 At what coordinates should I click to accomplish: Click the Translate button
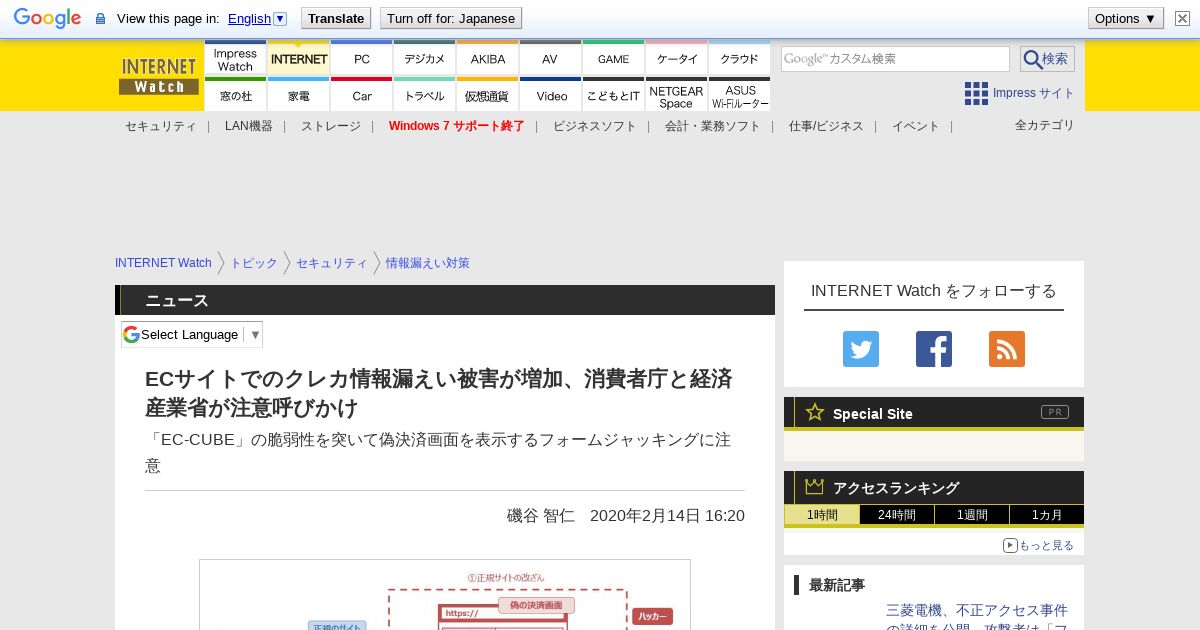(336, 18)
